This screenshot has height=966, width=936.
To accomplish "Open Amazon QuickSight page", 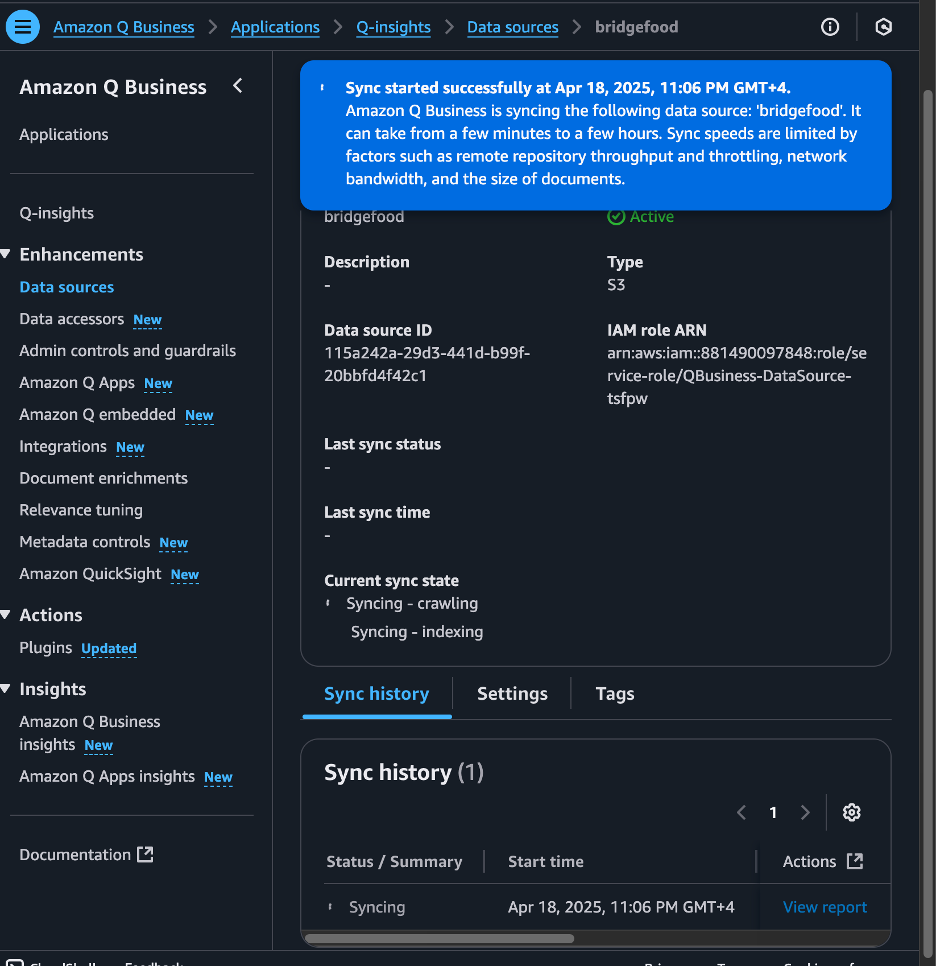I will click(91, 574).
